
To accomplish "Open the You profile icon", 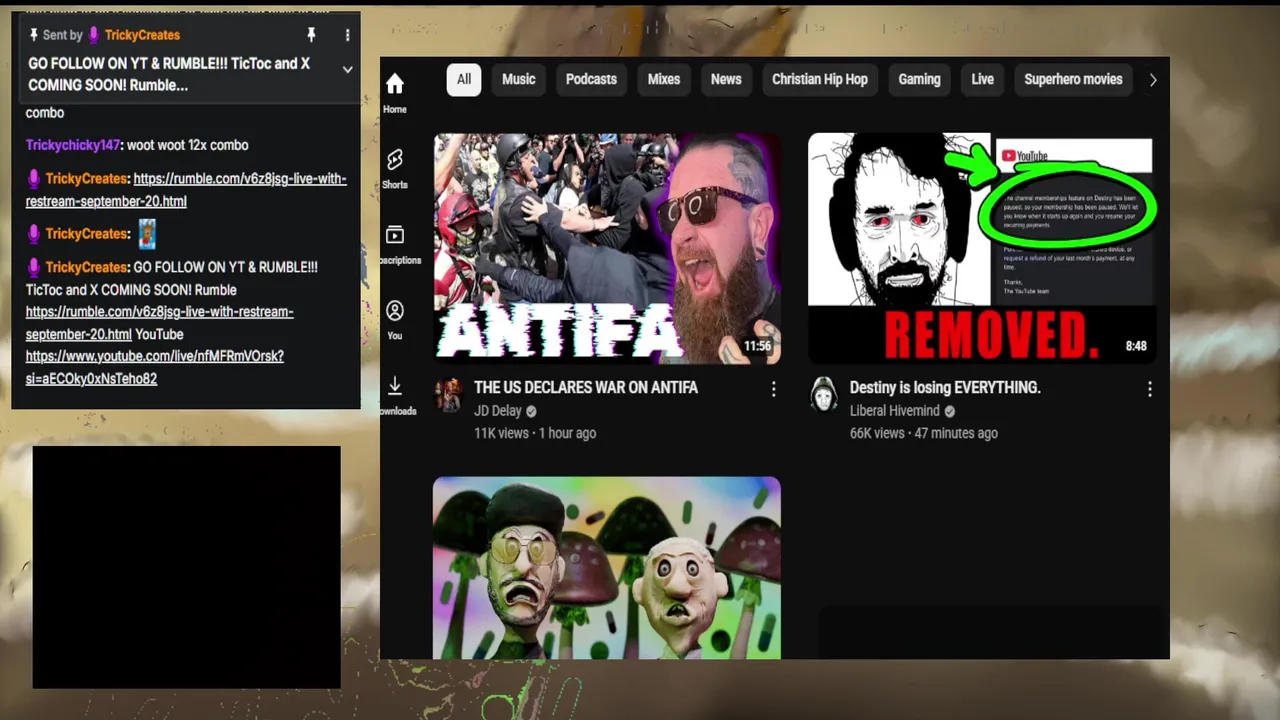I will [395, 311].
